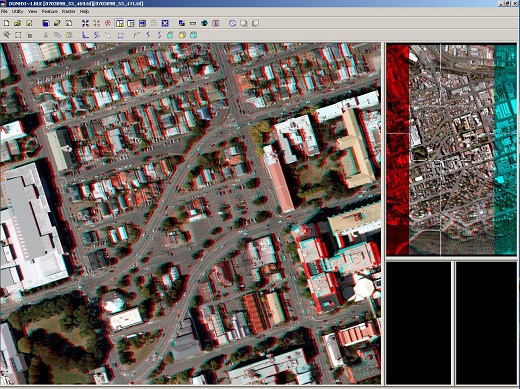The height and width of the screenshot is (389, 520).
Task: Open the Utility menu
Action: tap(17, 11)
